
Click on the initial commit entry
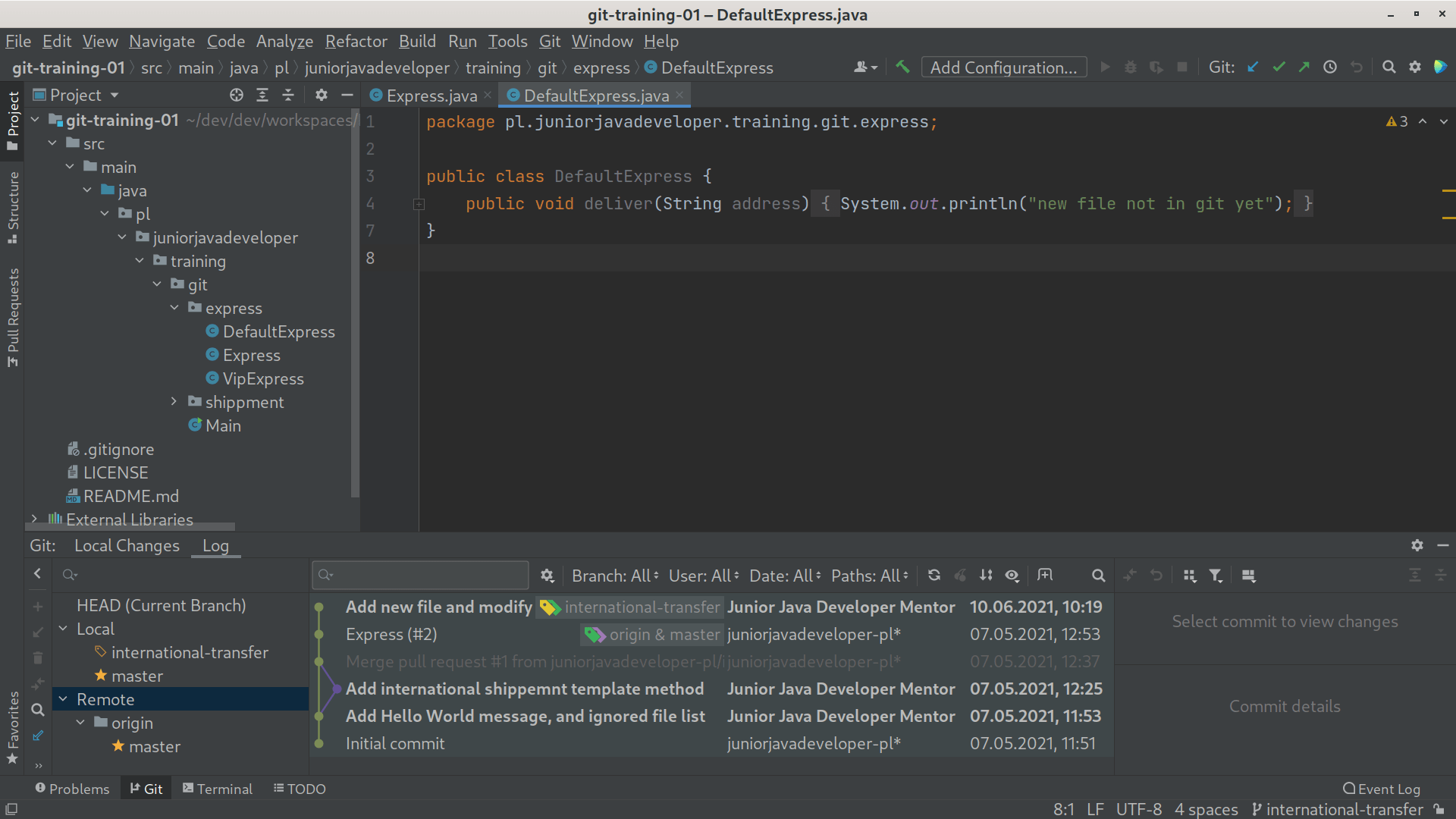tap(395, 743)
